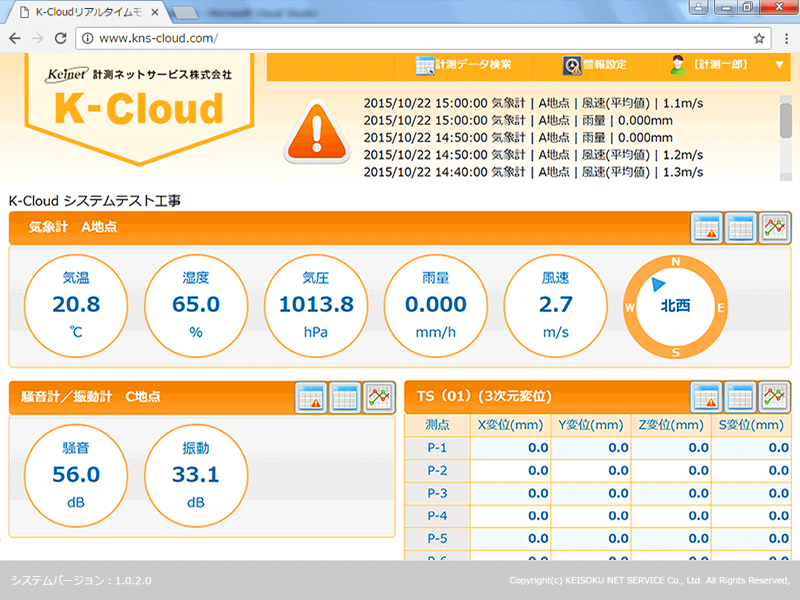
Task: Click the 15:00:00 風速(平均値) 1.1m/s alert
Action: coord(533,103)
